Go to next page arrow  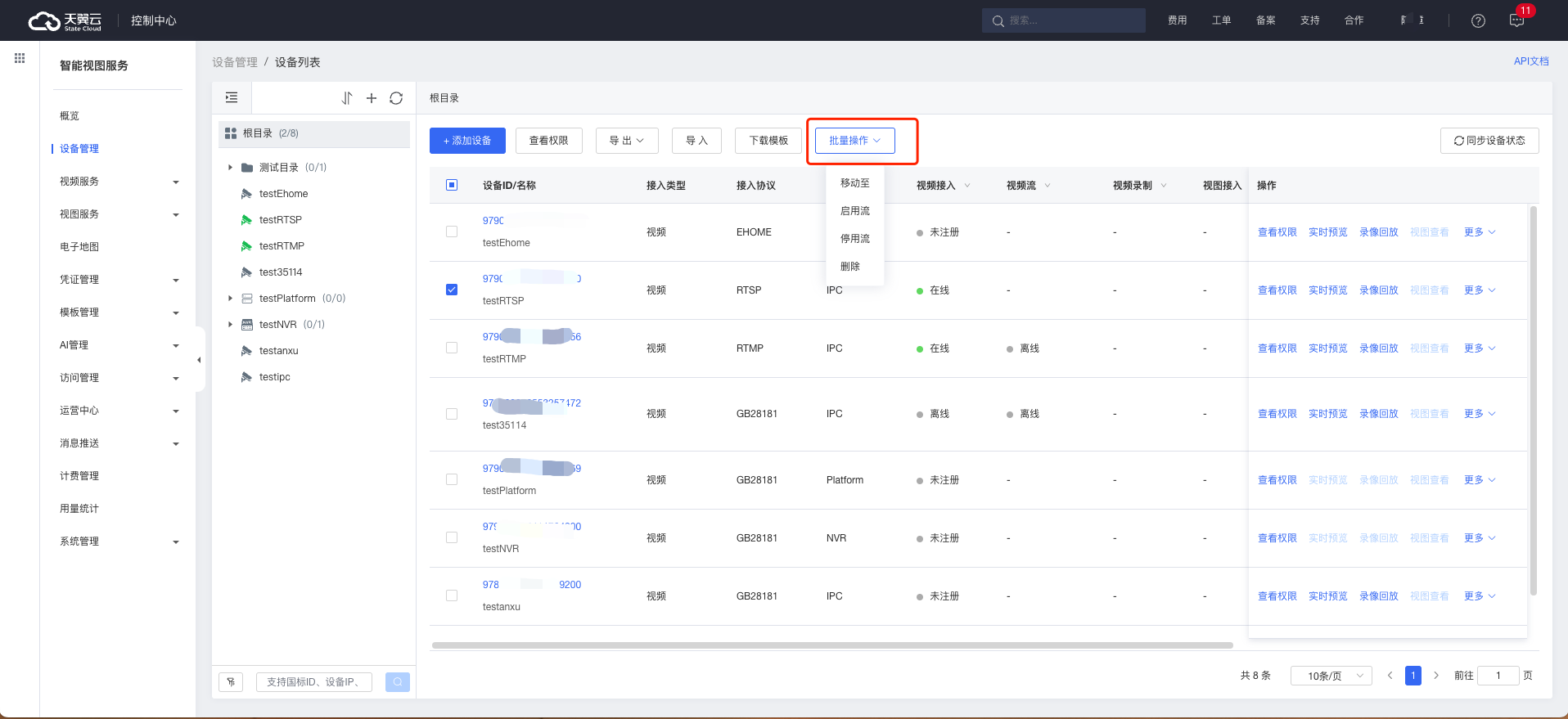1436,676
